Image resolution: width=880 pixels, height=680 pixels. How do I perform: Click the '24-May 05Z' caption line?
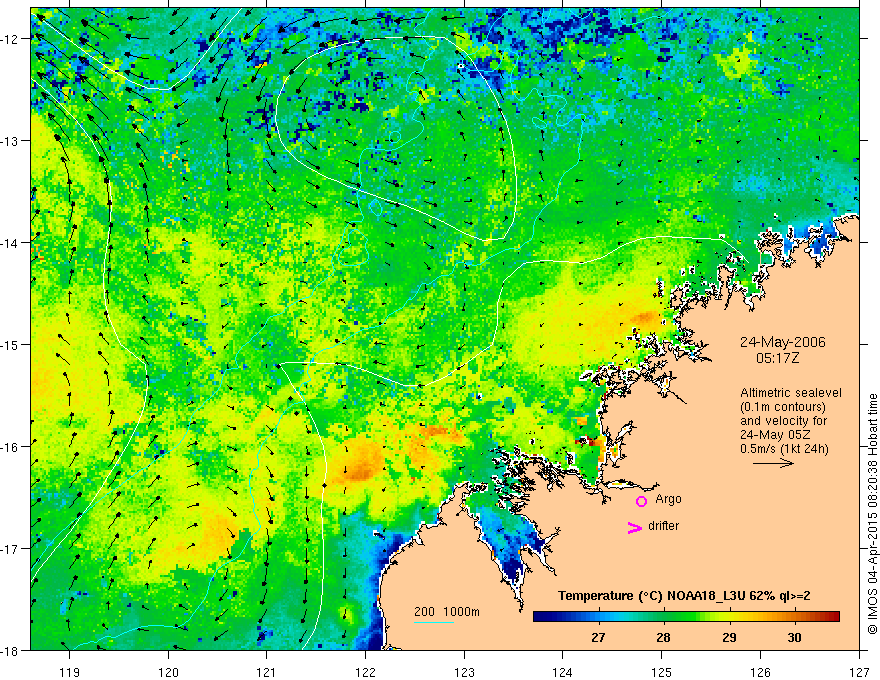pyautogui.click(x=775, y=434)
